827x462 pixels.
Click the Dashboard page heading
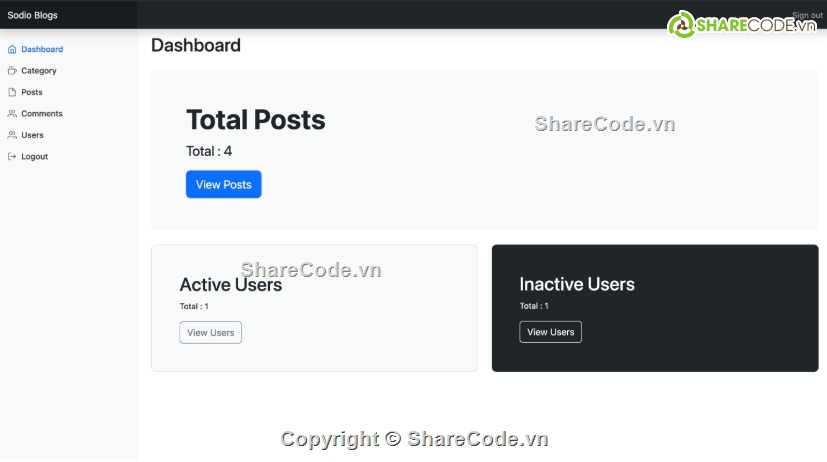pyautogui.click(x=196, y=45)
